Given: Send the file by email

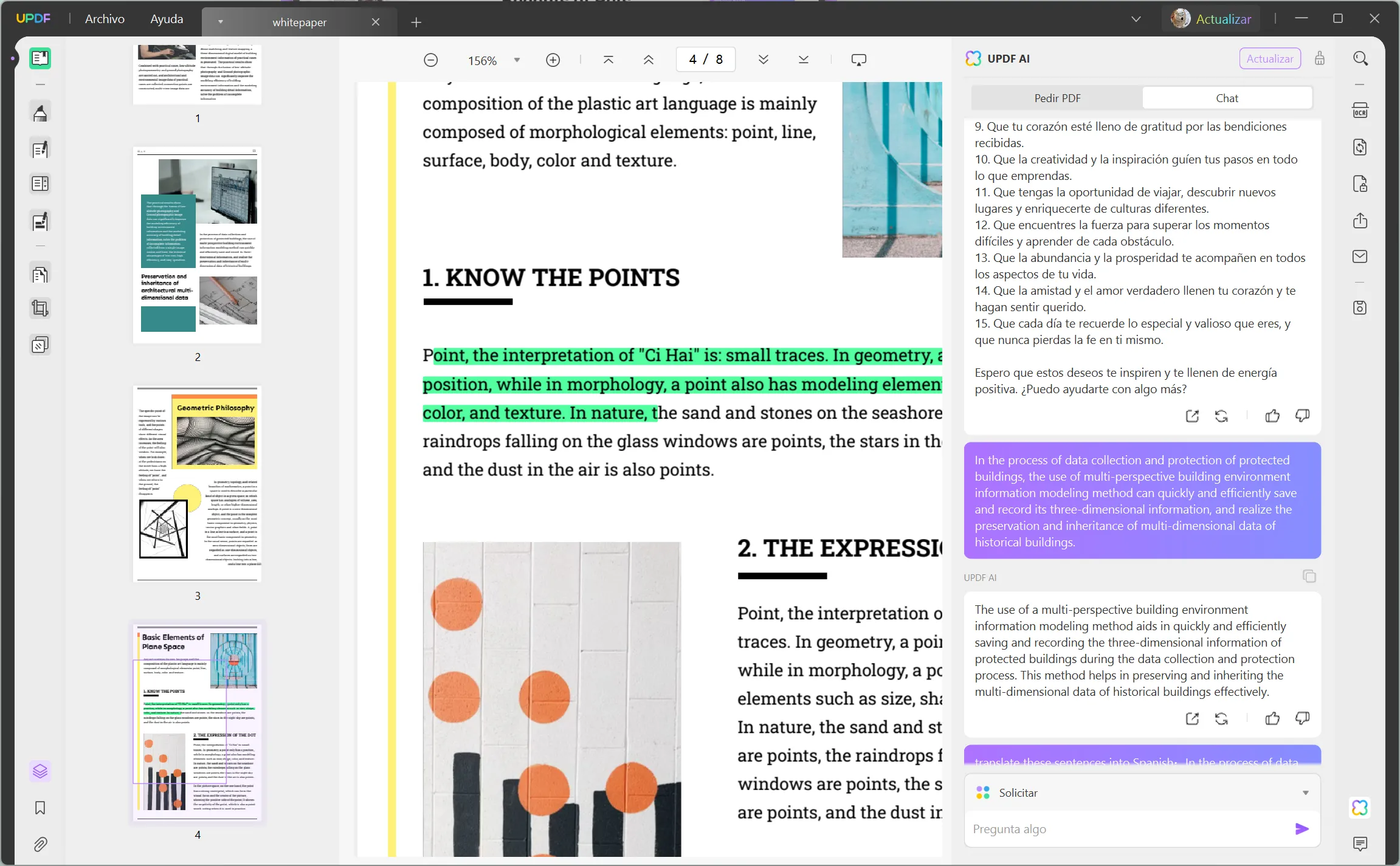Looking at the screenshot, I should [x=1360, y=256].
